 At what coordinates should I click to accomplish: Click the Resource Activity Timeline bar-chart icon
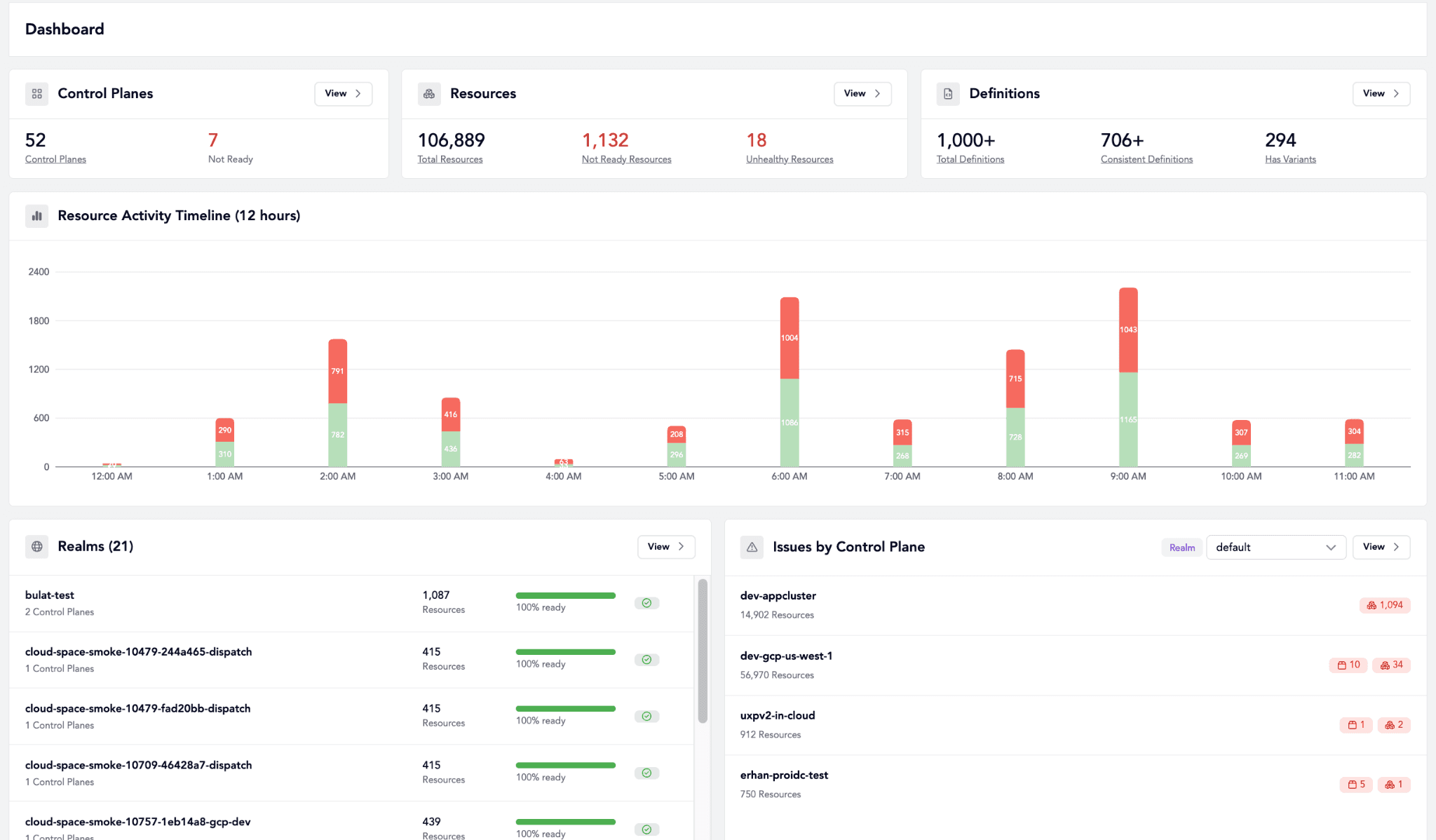36,216
